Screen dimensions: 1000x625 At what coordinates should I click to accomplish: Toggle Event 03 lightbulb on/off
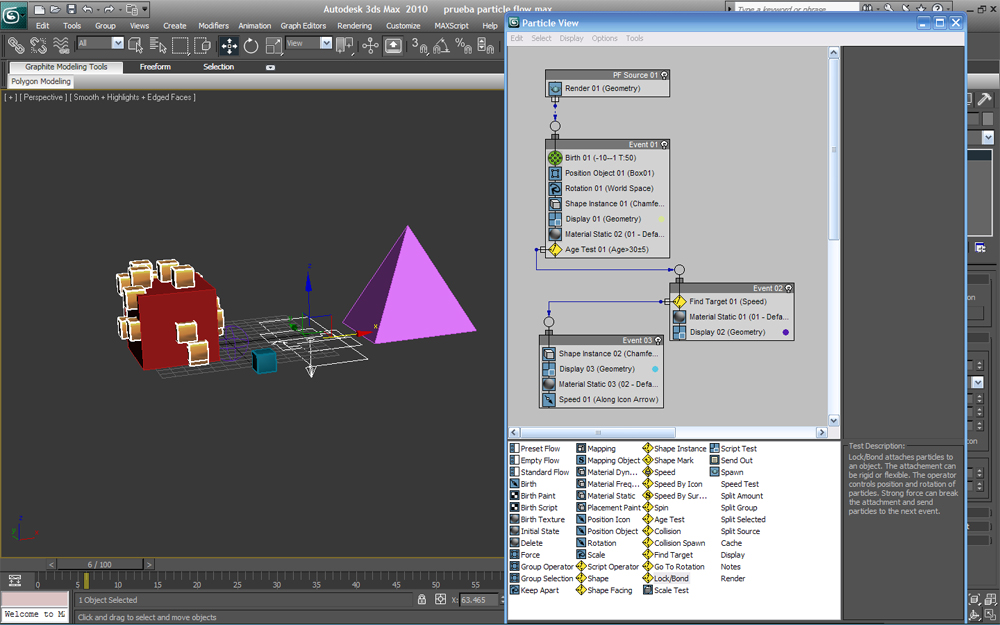point(658,341)
